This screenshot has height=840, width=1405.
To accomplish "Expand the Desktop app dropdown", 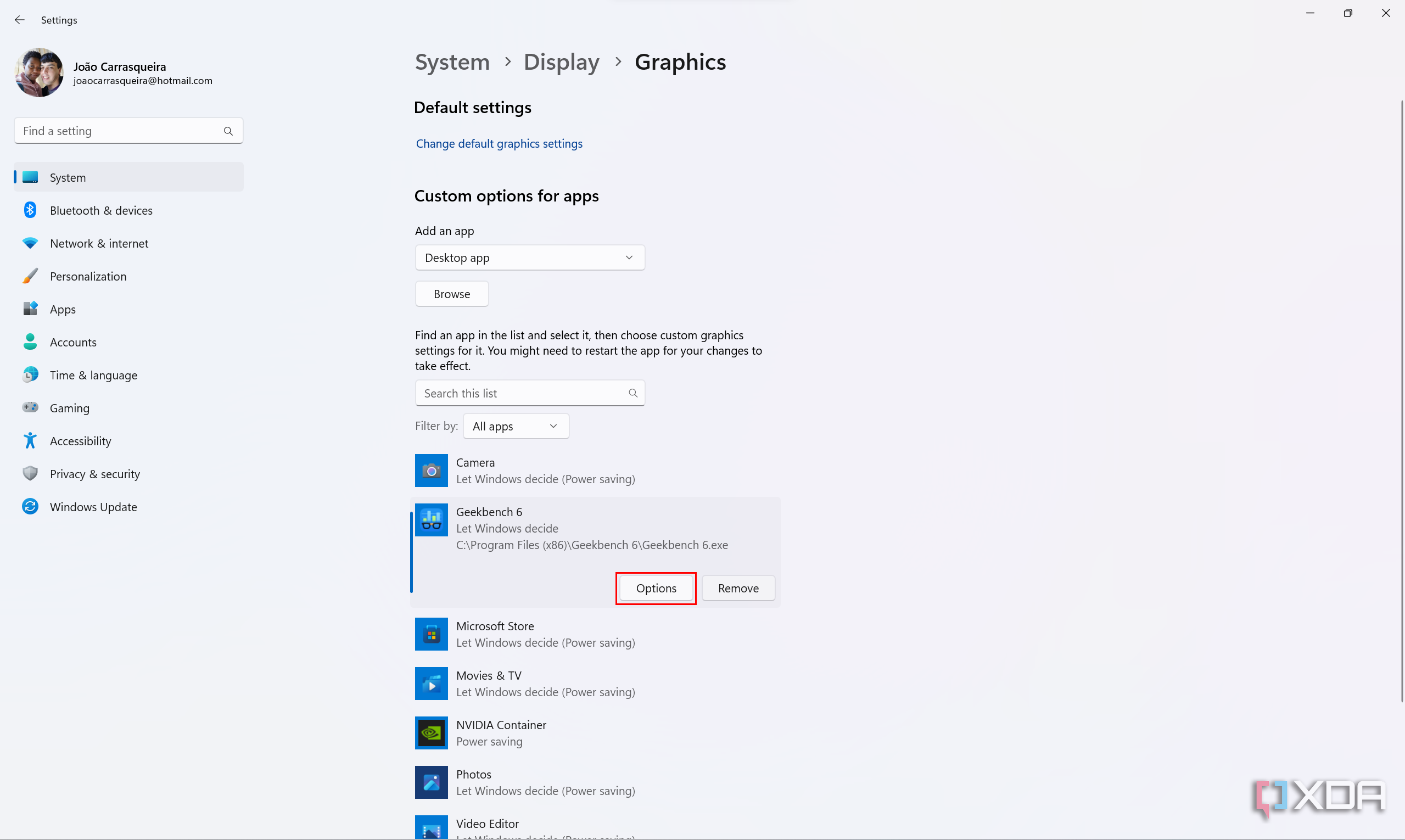I will click(529, 257).
